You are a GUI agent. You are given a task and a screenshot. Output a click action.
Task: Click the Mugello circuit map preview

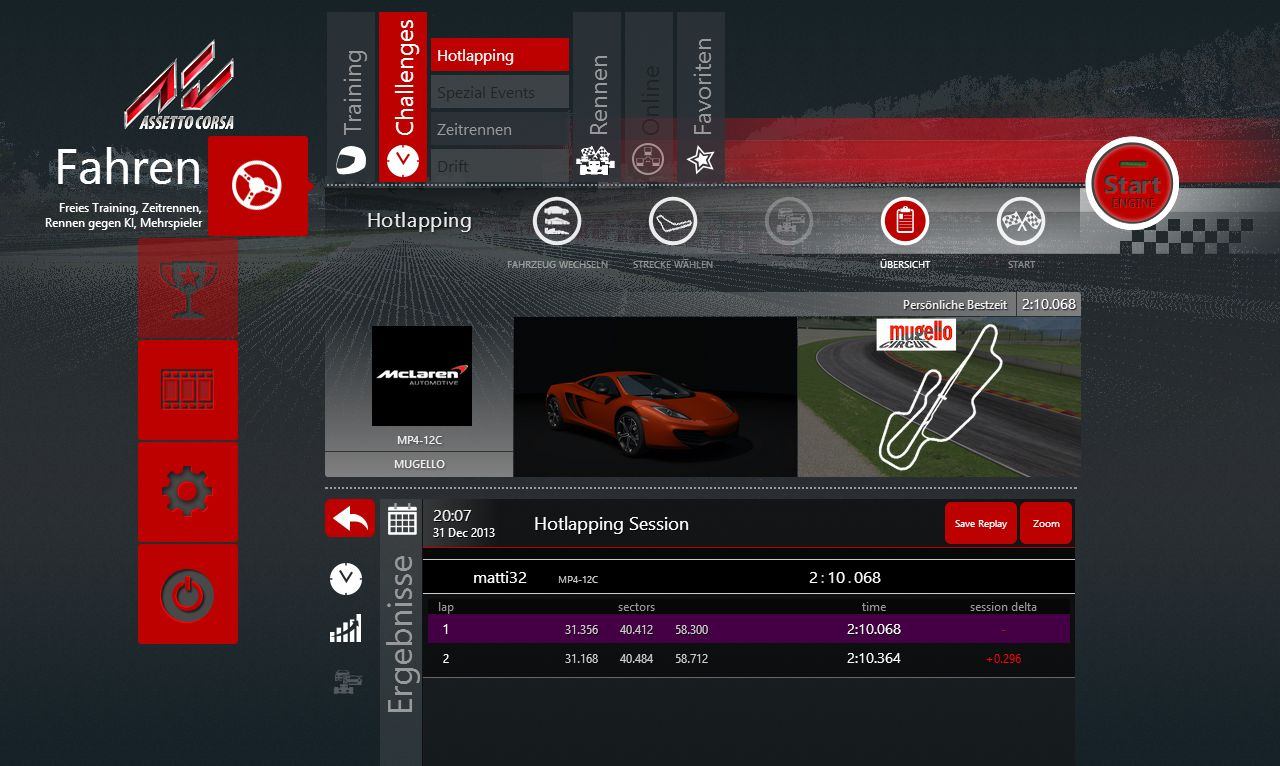coord(939,397)
